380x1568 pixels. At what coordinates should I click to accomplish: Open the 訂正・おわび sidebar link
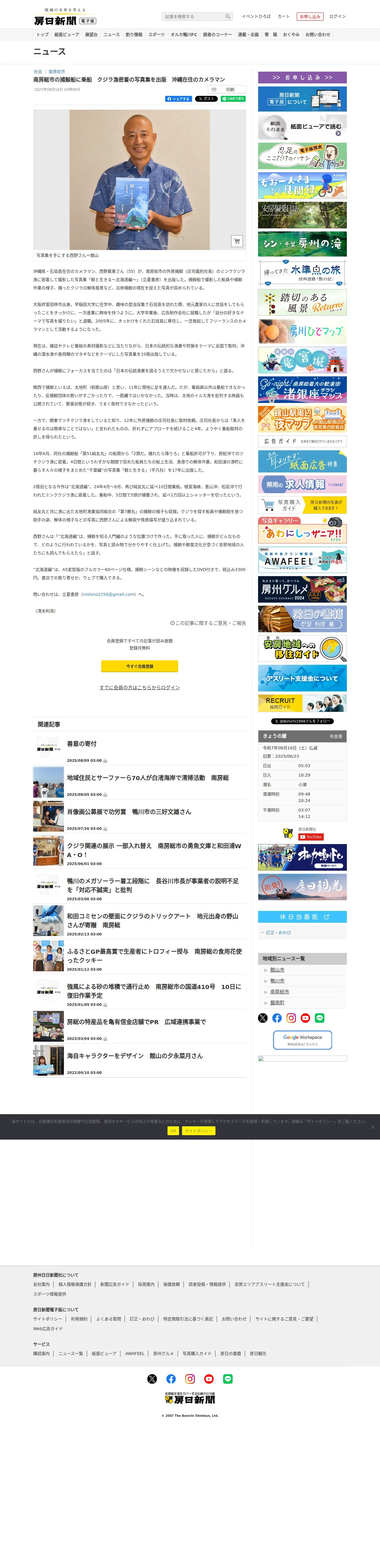[278, 933]
